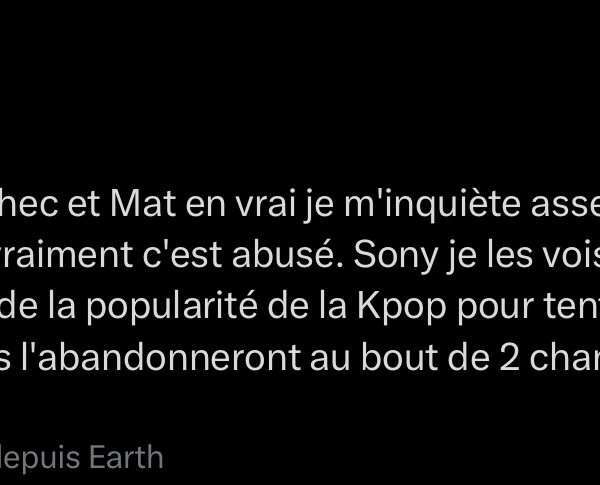The width and height of the screenshot is (600, 485).
Task: Click the word 'abusé.' in second line
Action: (x=288, y=255)
